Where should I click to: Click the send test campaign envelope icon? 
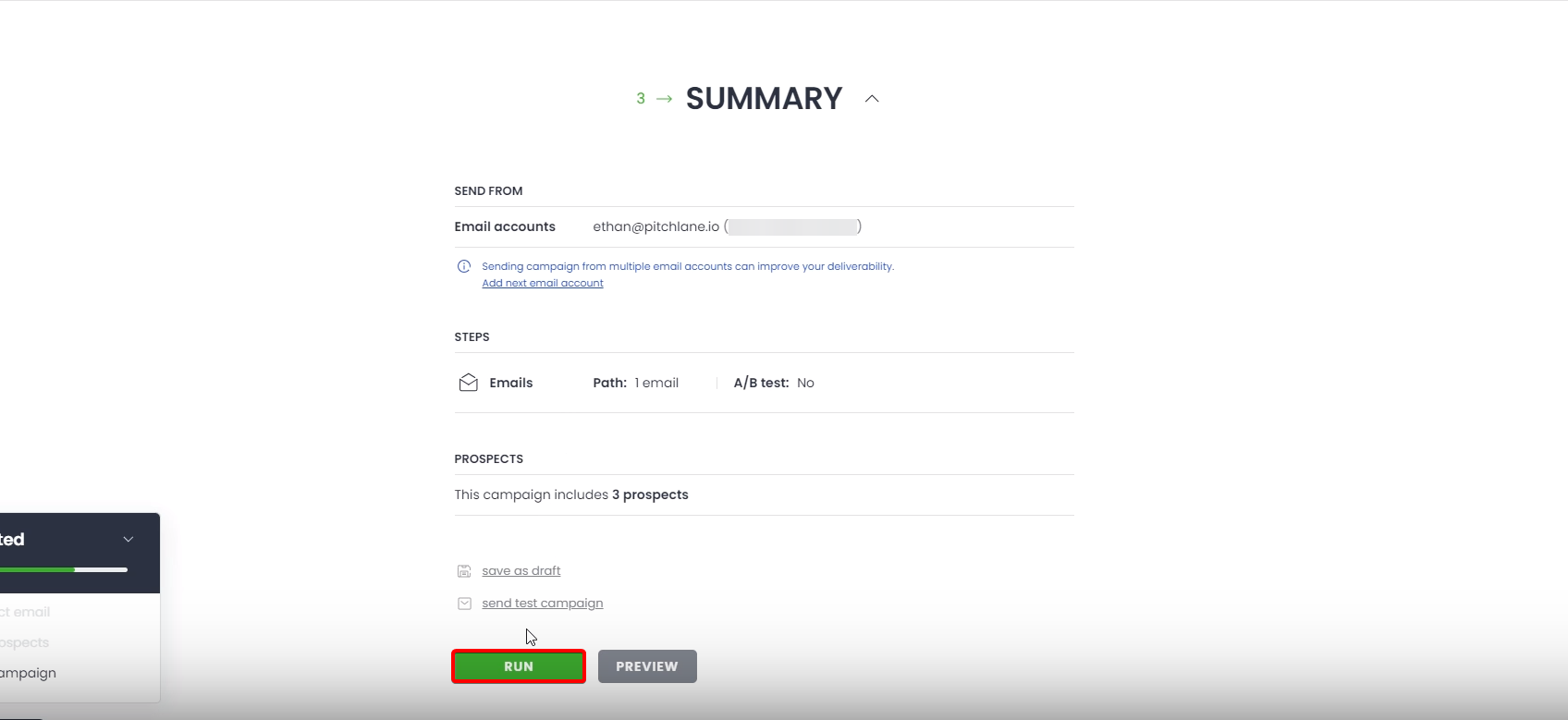[464, 604]
